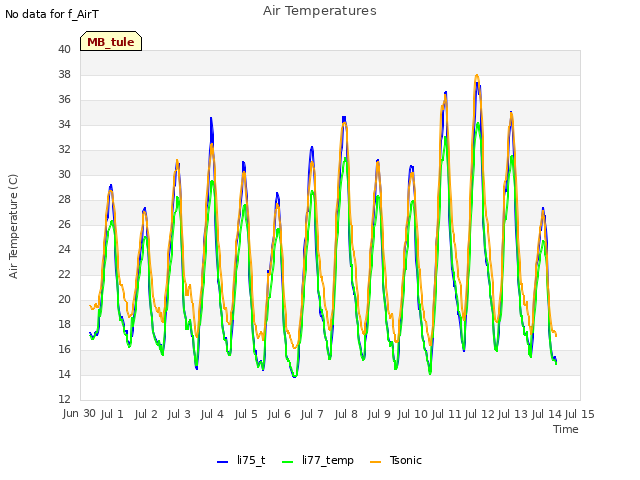The width and height of the screenshot is (640, 480).
Task: Click the Jul 15 x-axis tick label
Action: coord(580,414)
